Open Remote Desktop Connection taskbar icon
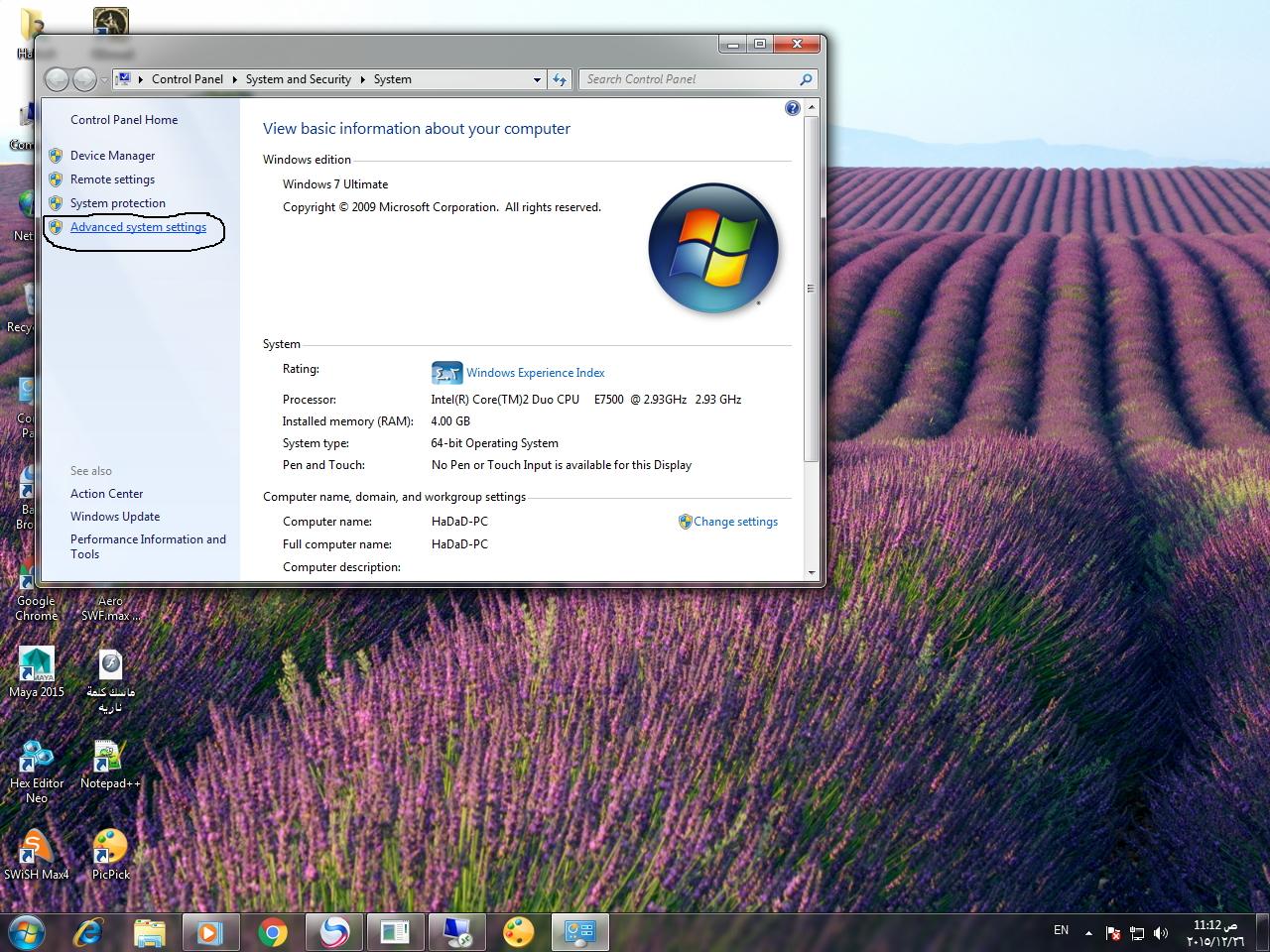 tap(457, 932)
